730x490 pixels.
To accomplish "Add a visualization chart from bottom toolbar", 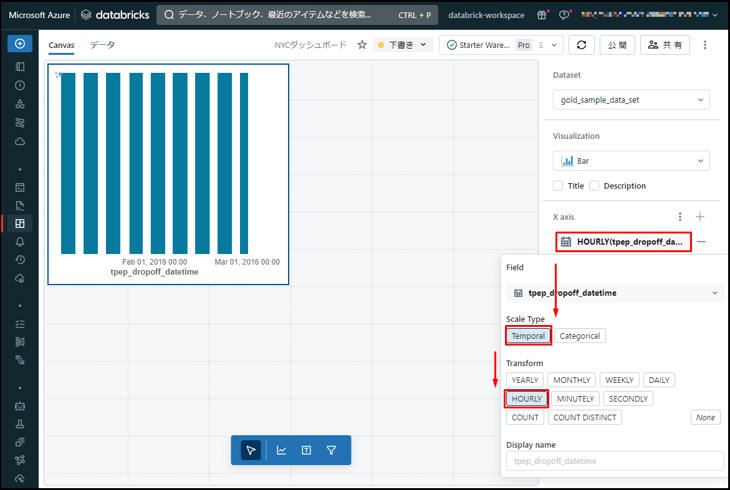I will click(x=281, y=450).
